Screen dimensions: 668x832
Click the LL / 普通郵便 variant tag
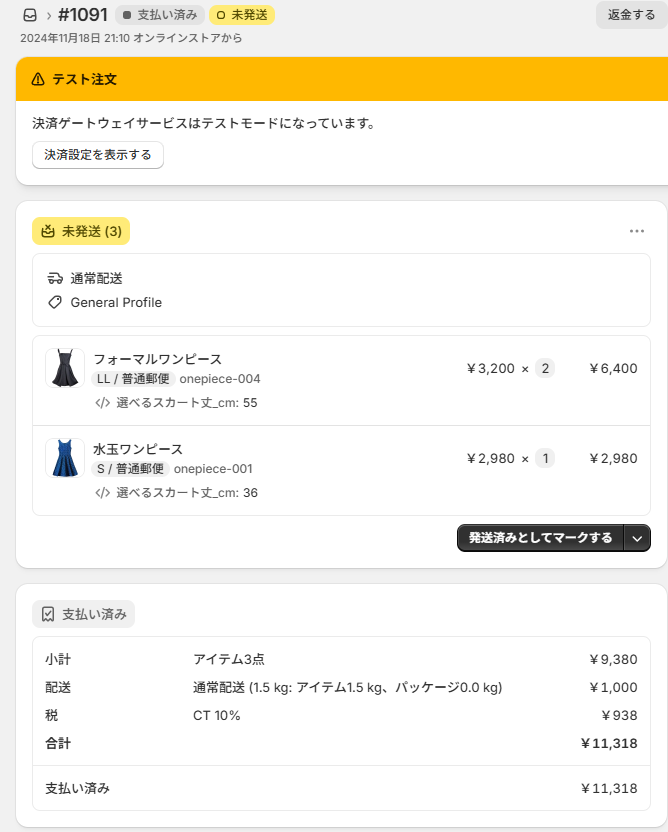tap(134, 379)
